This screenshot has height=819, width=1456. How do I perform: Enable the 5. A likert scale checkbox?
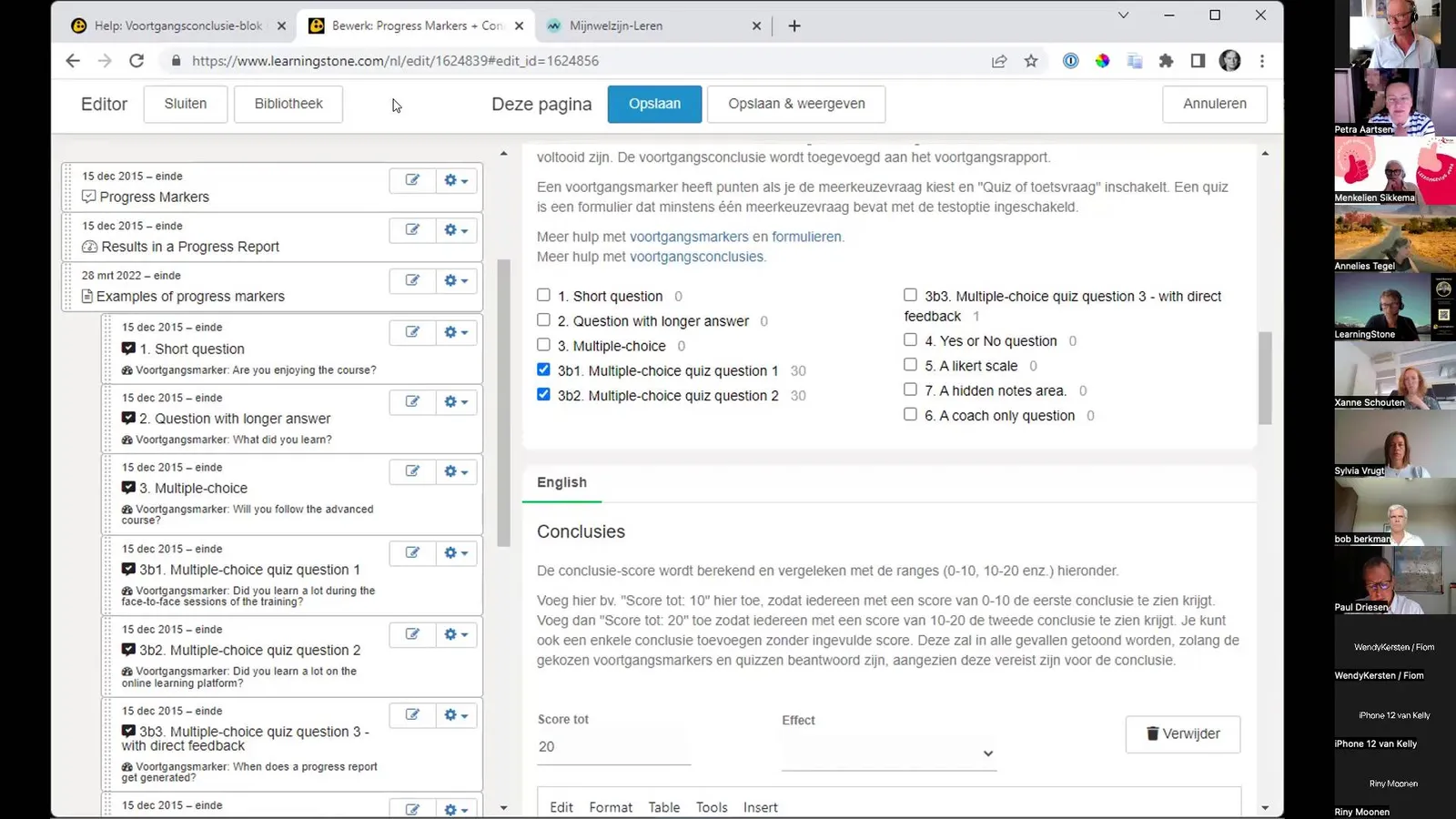(910, 365)
